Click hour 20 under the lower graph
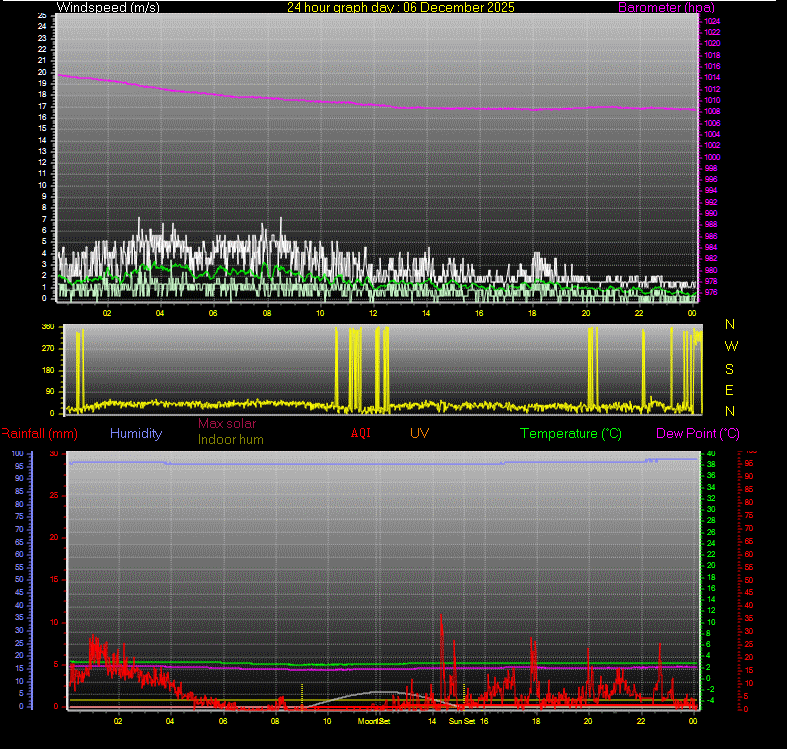This screenshot has width=787, height=749. [588, 721]
